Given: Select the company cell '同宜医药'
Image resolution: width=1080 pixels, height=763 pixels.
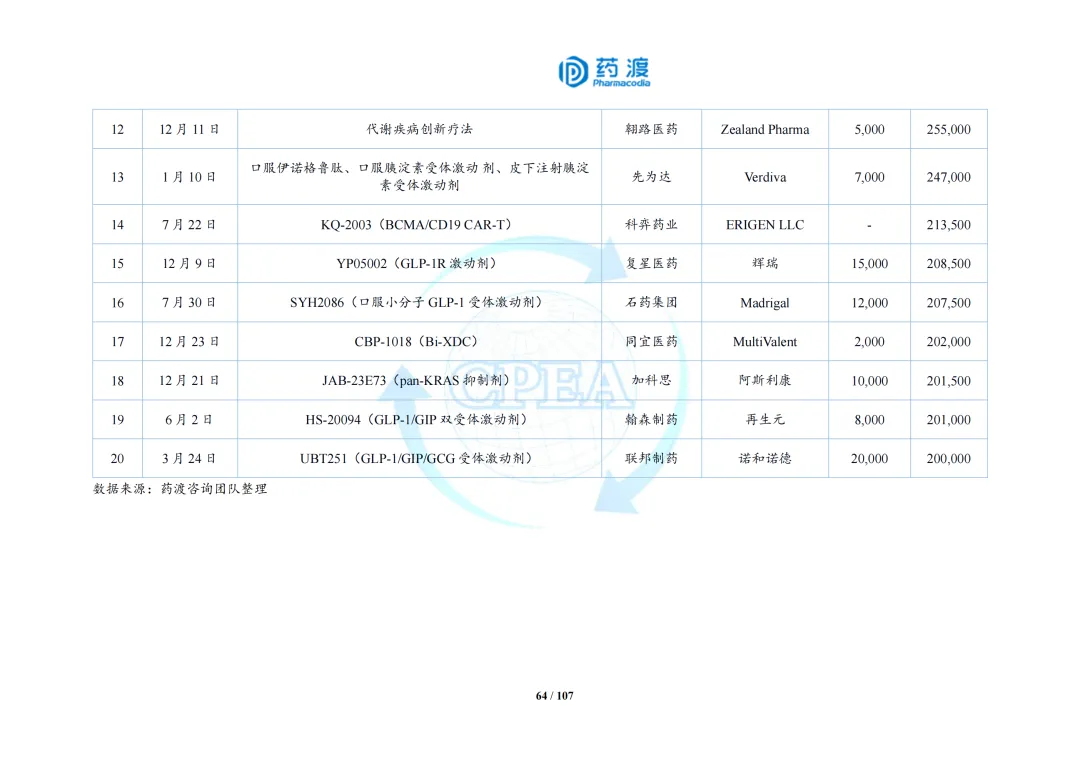Looking at the screenshot, I should [x=651, y=342].
